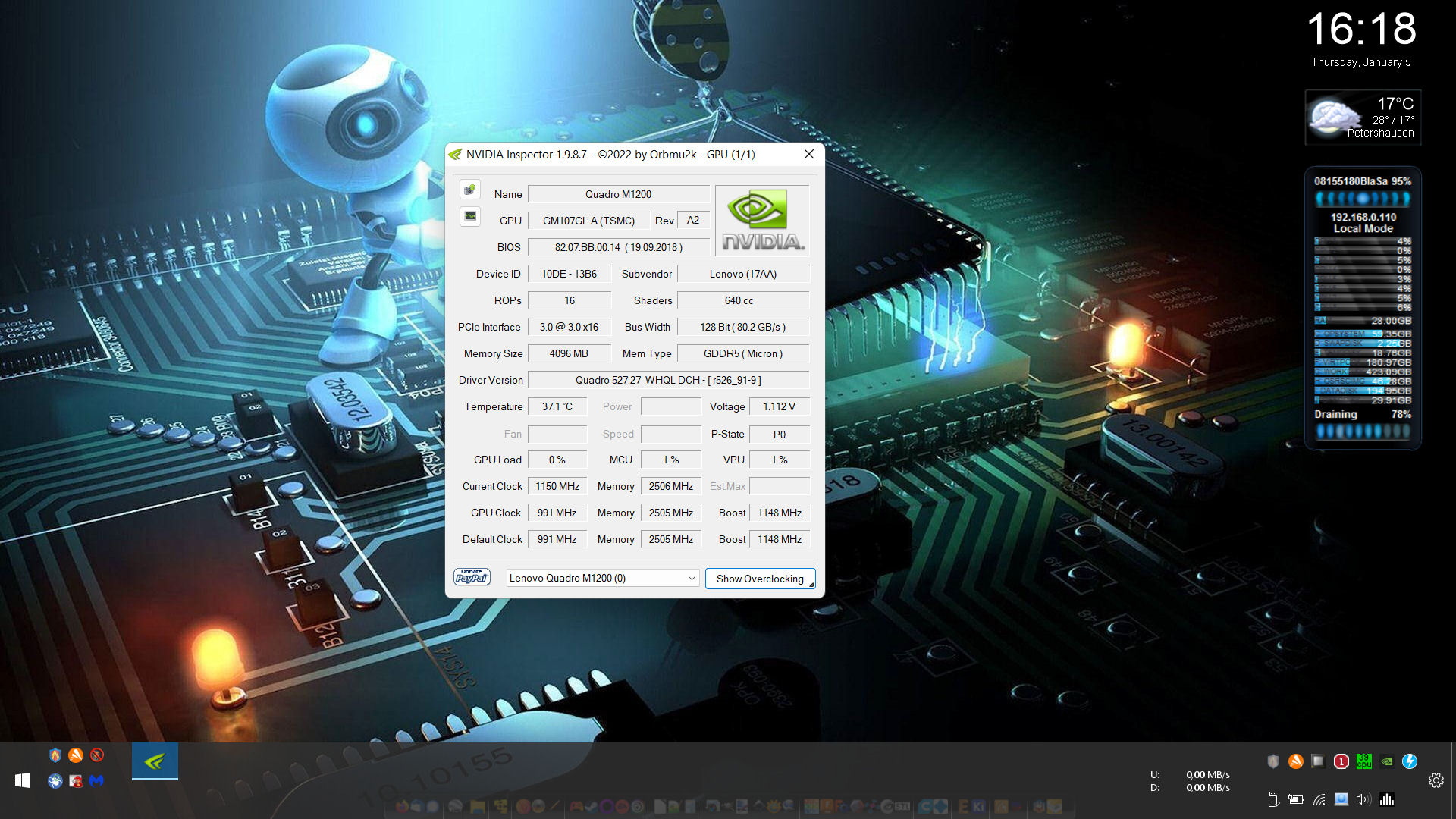This screenshot has width=1456, height=819.
Task: Click the Subvendor value Lenovo (17AA)
Action: coord(743,274)
